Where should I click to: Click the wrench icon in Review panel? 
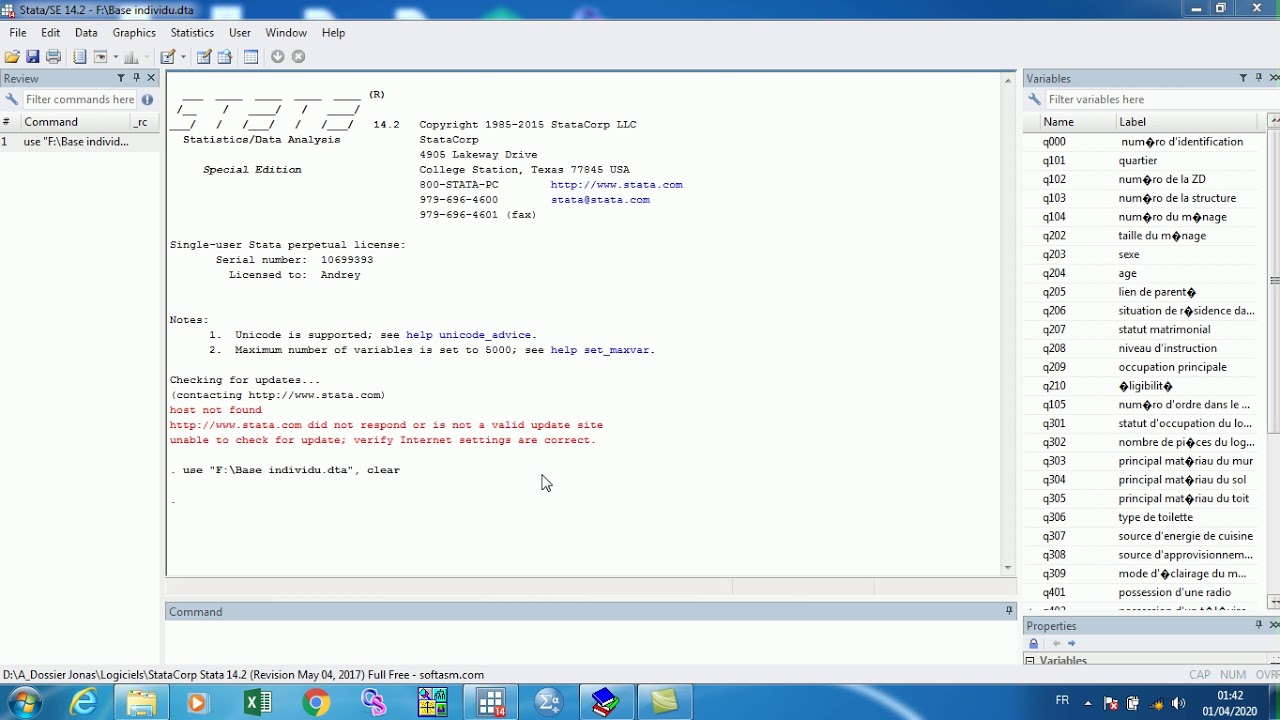(x=12, y=99)
